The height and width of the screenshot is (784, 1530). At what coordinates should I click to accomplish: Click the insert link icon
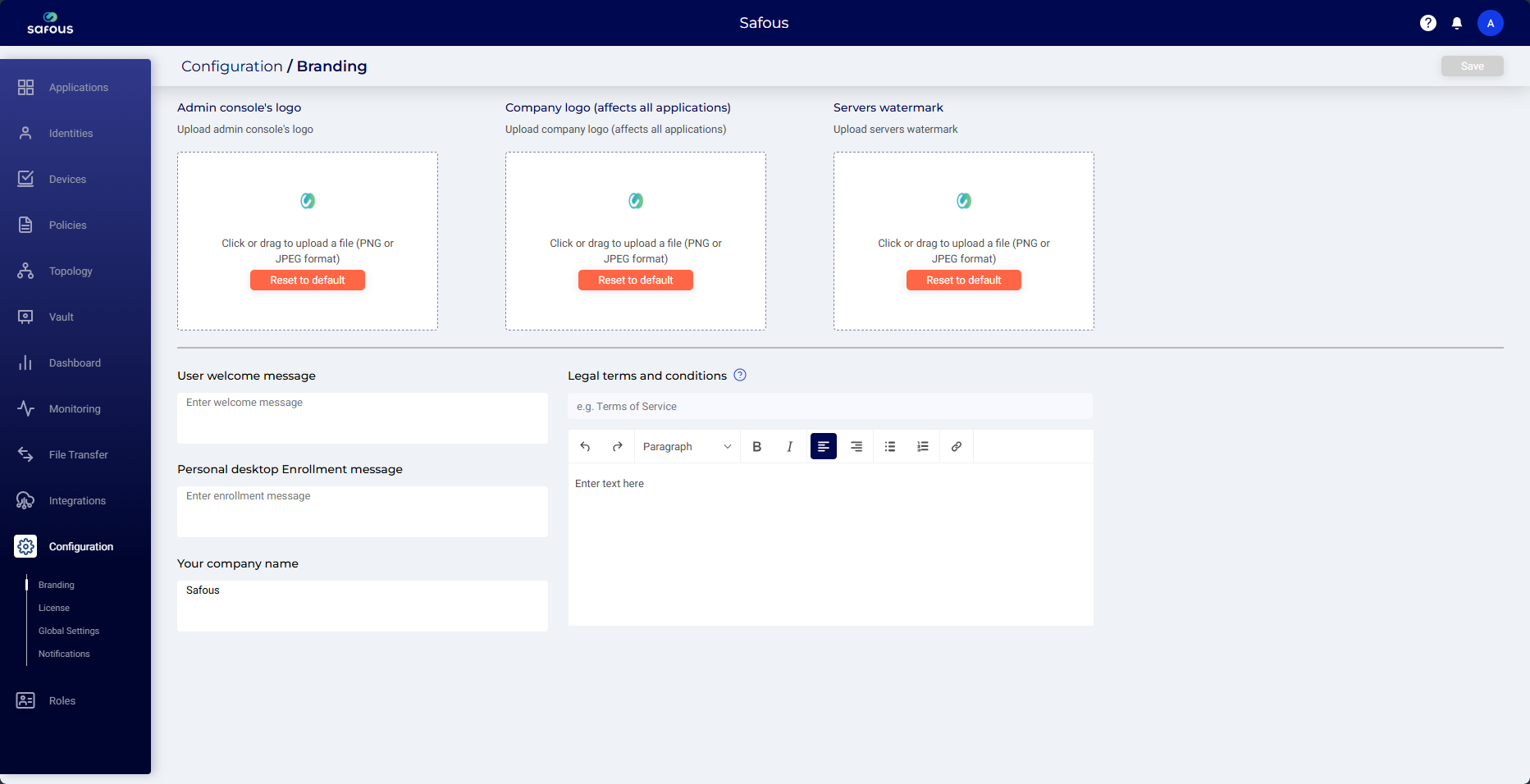pyautogui.click(x=957, y=447)
